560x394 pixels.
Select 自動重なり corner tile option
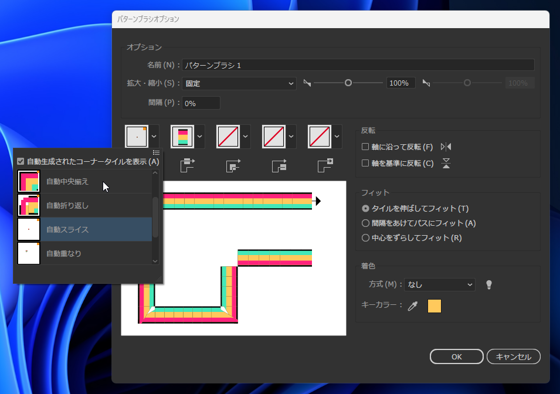[85, 253]
